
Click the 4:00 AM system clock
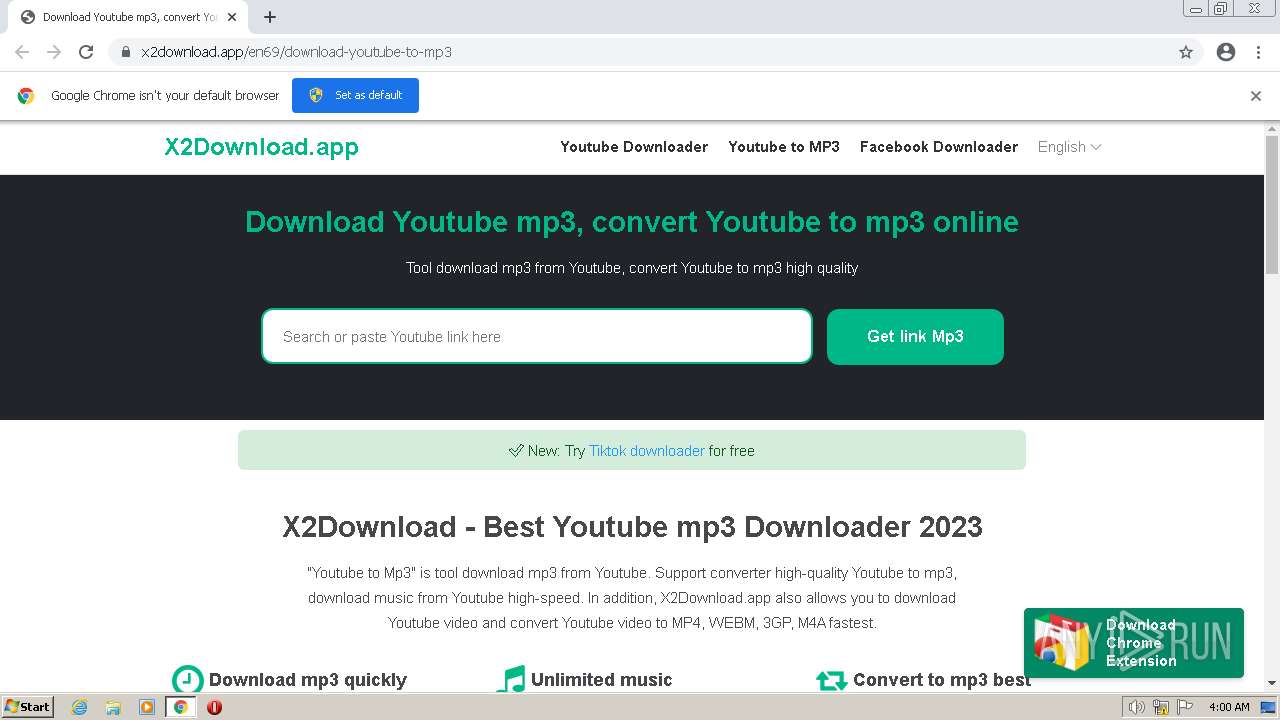click(1229, 707)
